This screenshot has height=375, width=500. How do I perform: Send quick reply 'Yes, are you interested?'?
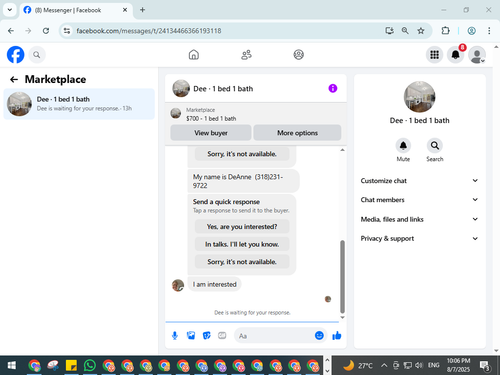242,227
